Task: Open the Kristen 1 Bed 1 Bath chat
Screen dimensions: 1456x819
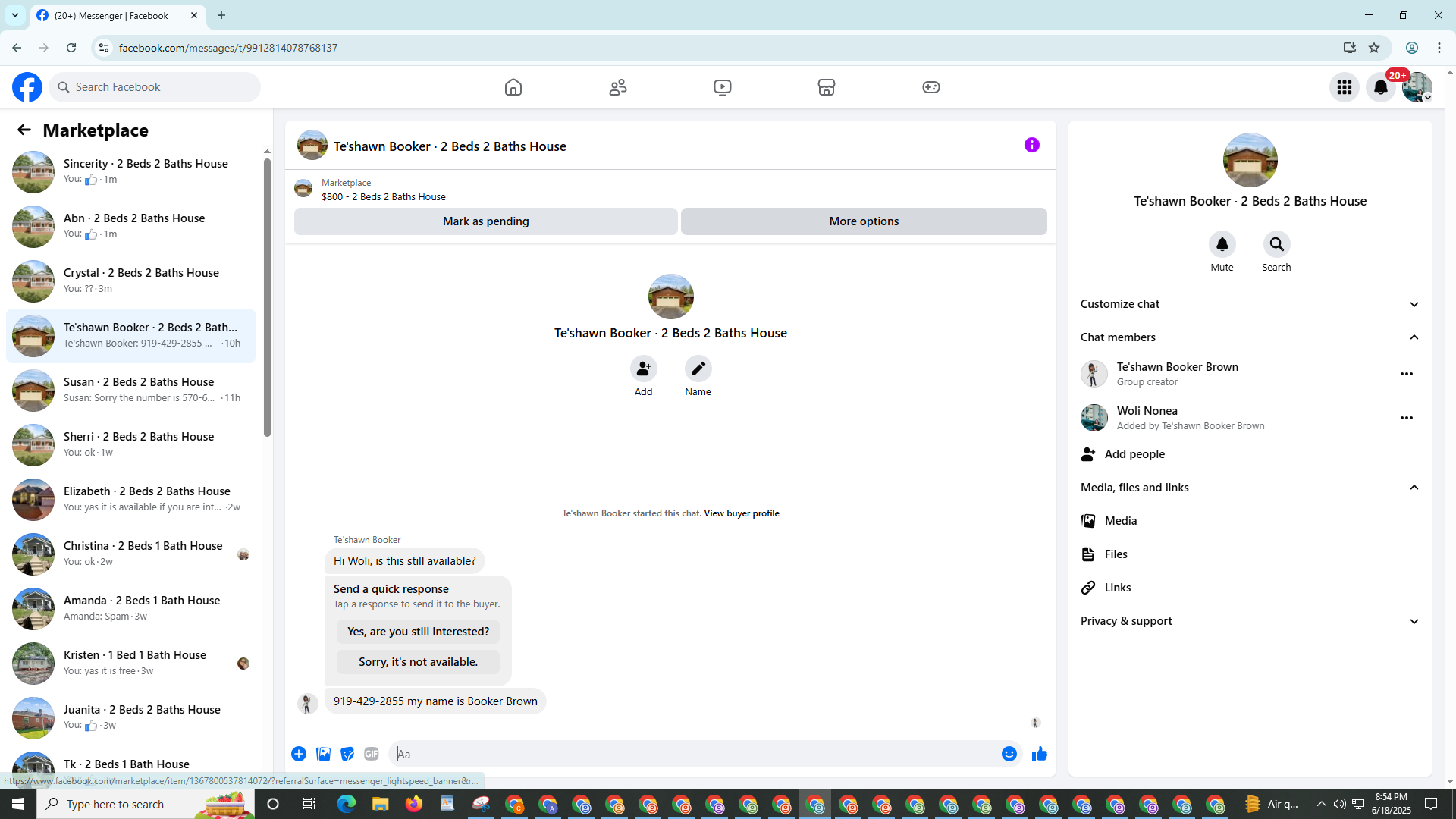Action: 131,663
